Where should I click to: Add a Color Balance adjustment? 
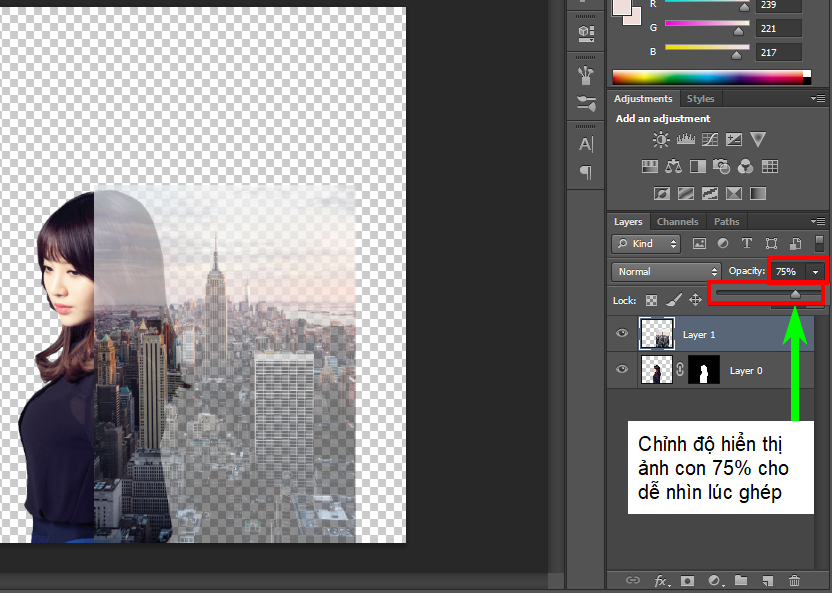click(x=673, y=167)
